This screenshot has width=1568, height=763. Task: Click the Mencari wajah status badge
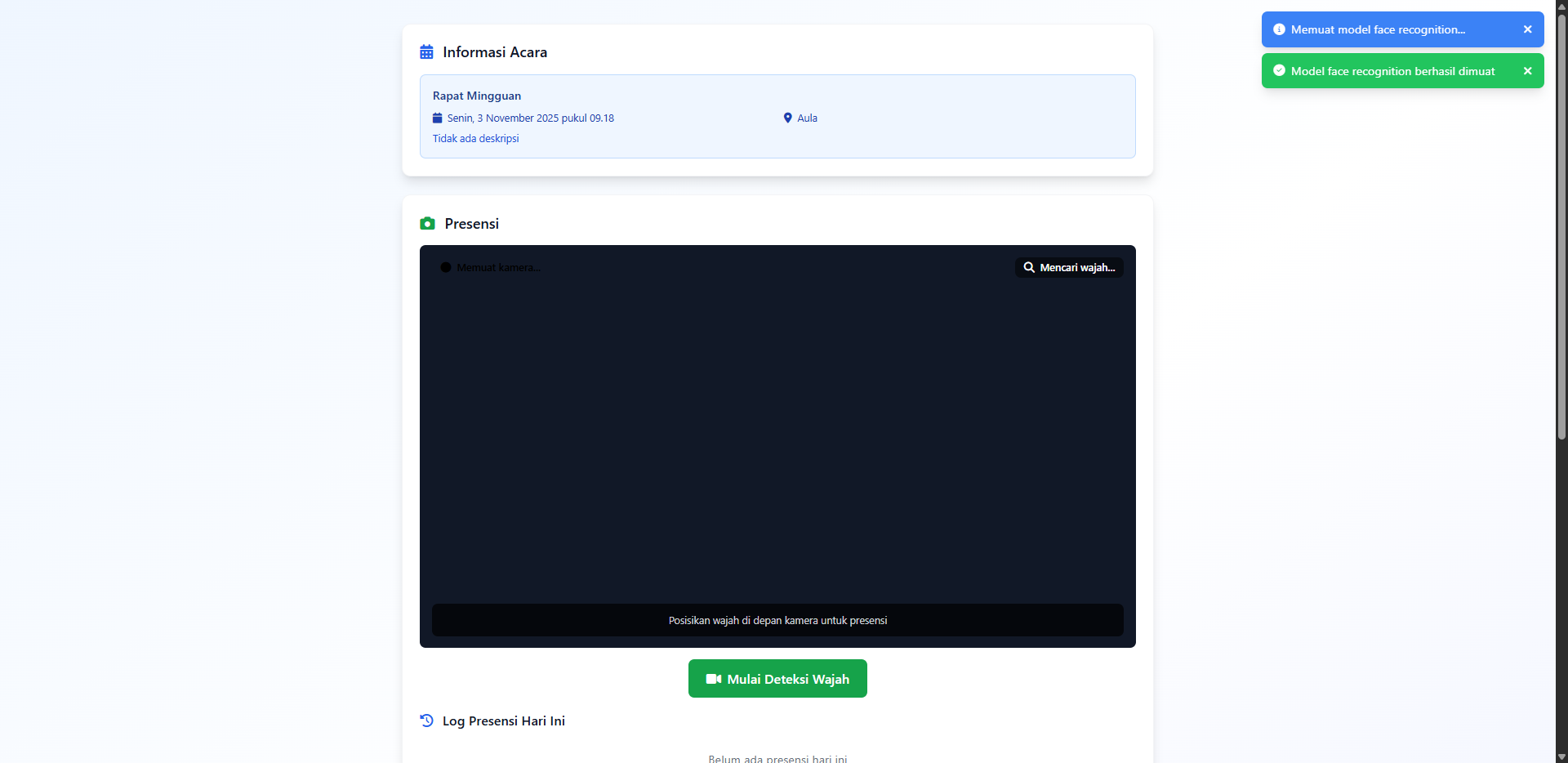pyautogui.click(x=1069, y=267)
